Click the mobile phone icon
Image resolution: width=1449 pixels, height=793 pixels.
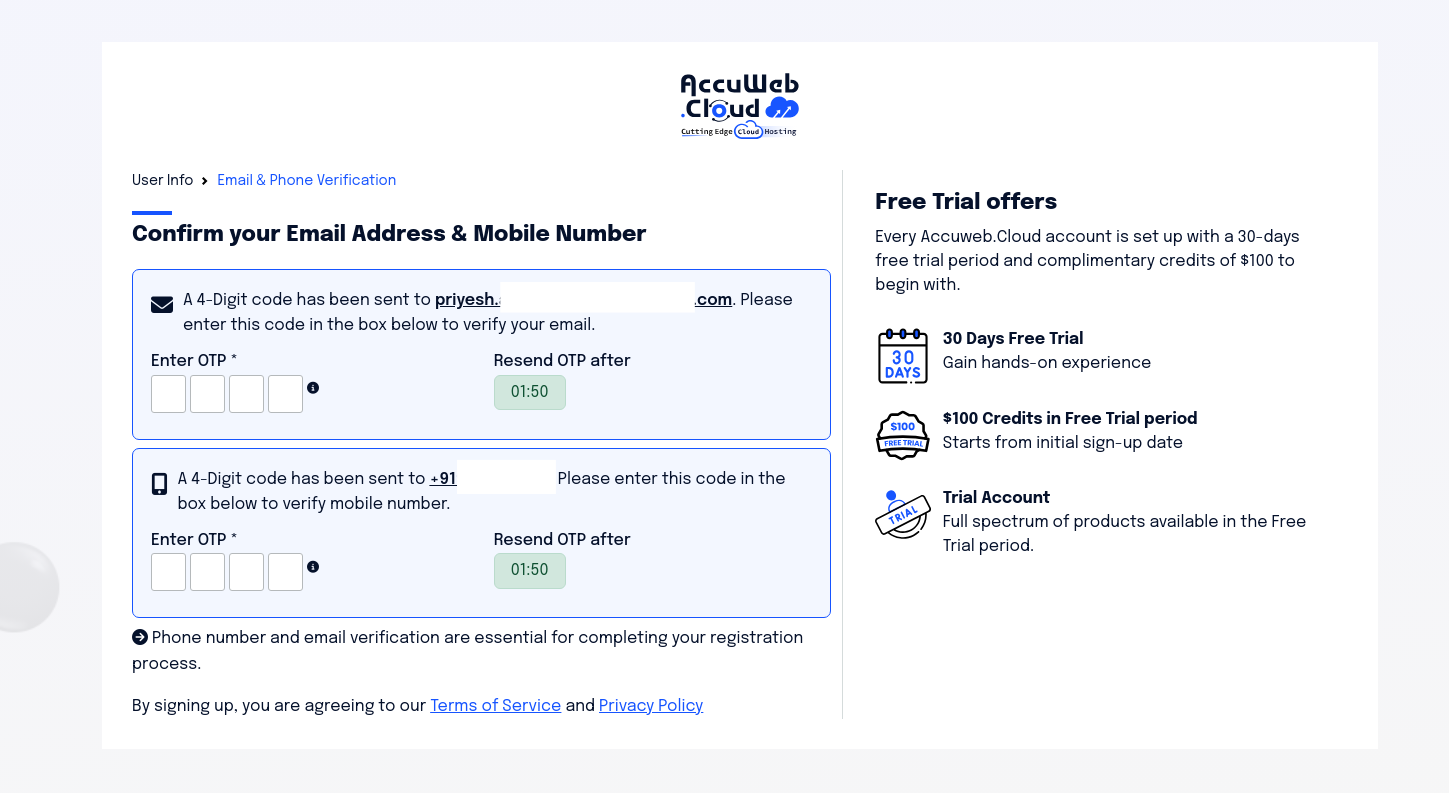159,484
